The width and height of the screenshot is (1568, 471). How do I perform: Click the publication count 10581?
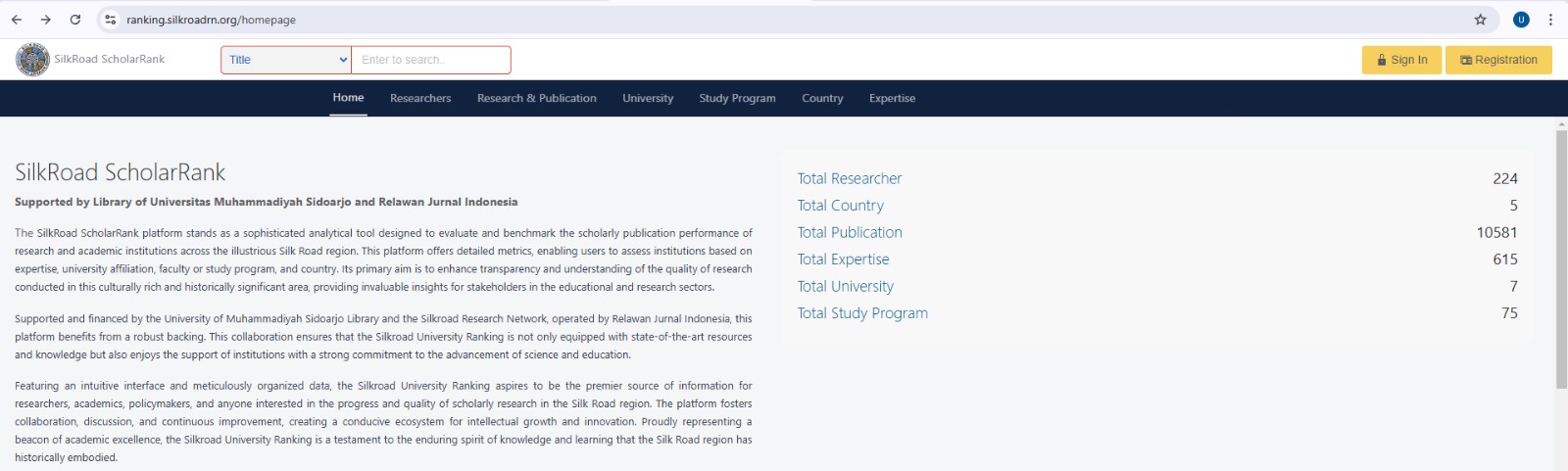1497,232
